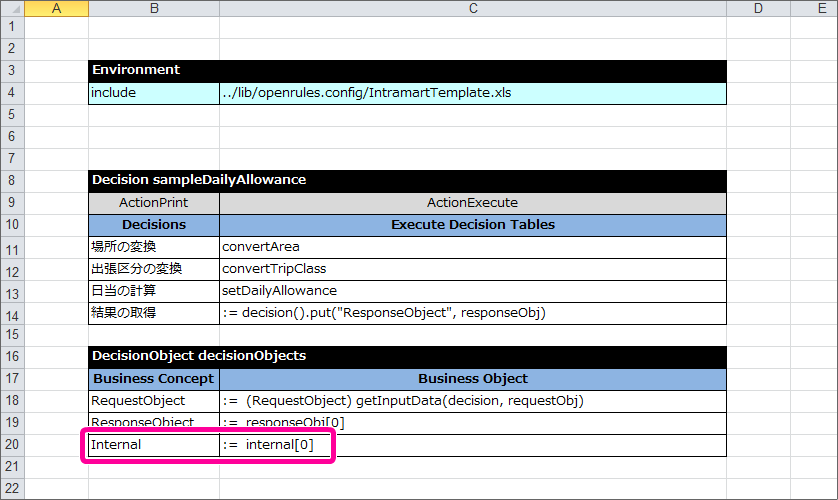The image size is (838, 500).
Task: Select row 7 header
Action: point(12,159)
